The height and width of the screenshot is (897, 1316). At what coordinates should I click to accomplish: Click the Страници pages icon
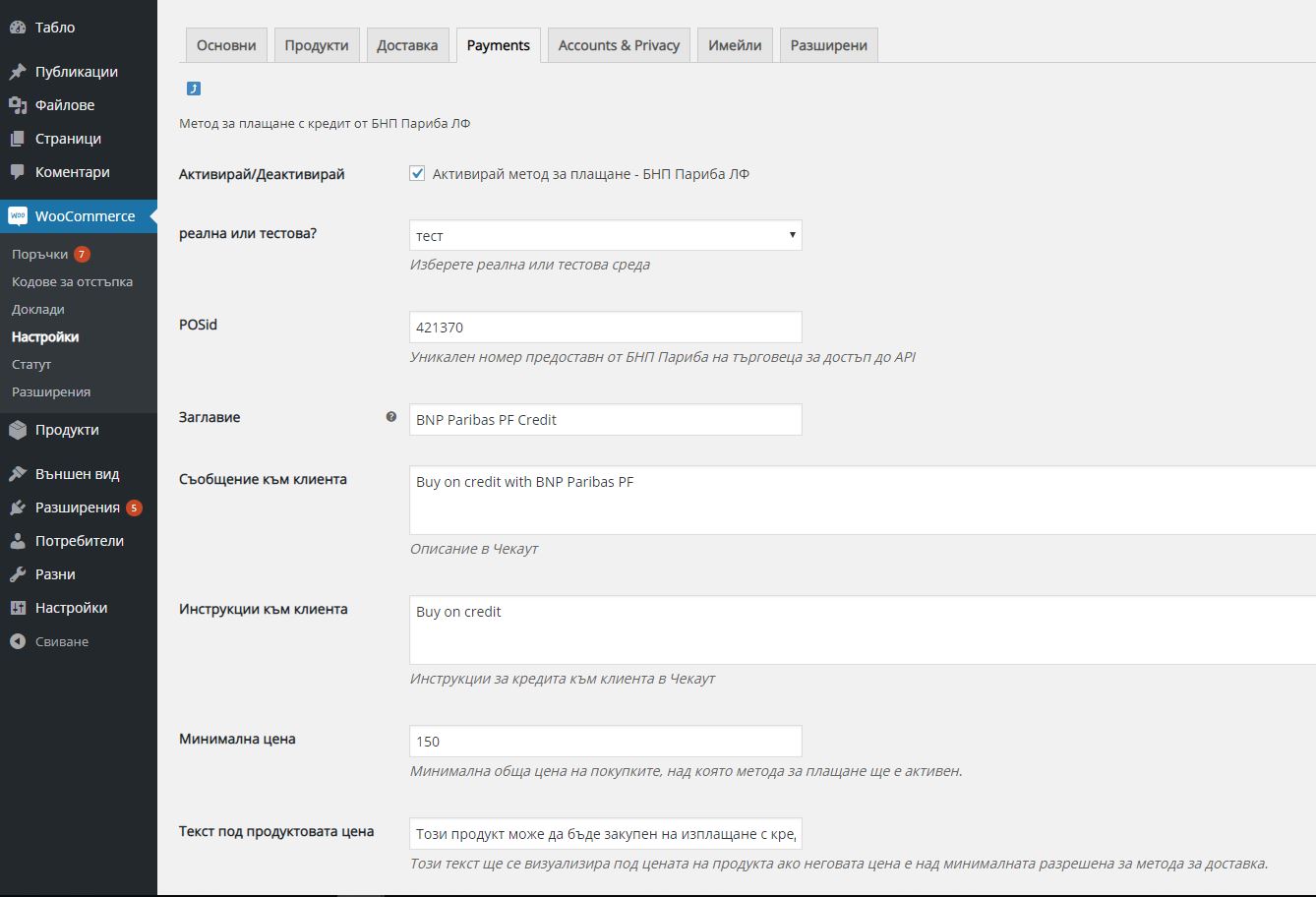point(18,139)
